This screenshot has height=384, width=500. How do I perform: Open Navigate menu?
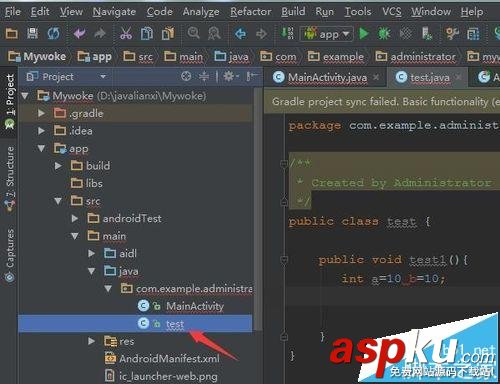(x=114, y=12)
